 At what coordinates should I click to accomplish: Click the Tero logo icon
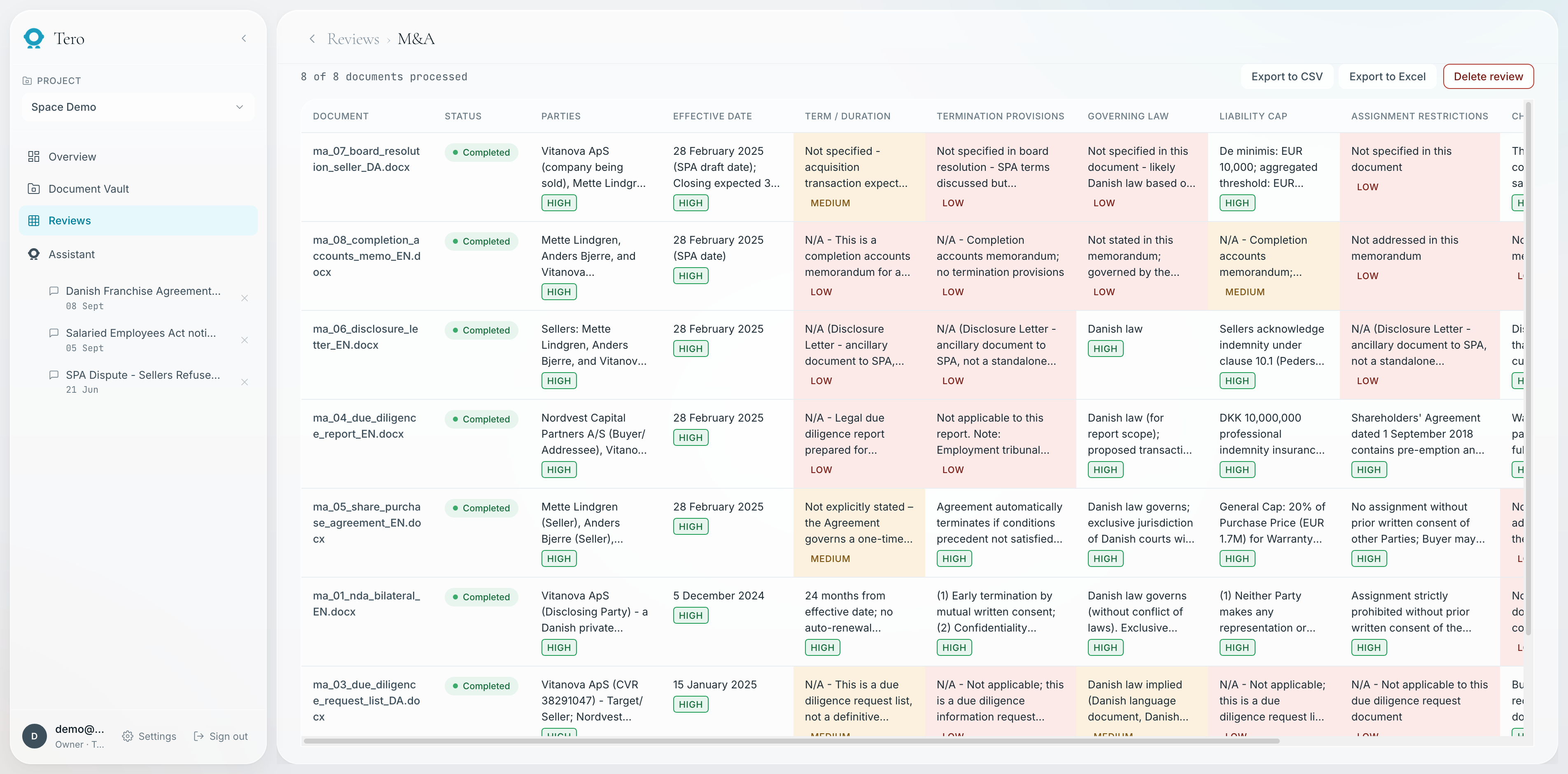pos(33,38)
